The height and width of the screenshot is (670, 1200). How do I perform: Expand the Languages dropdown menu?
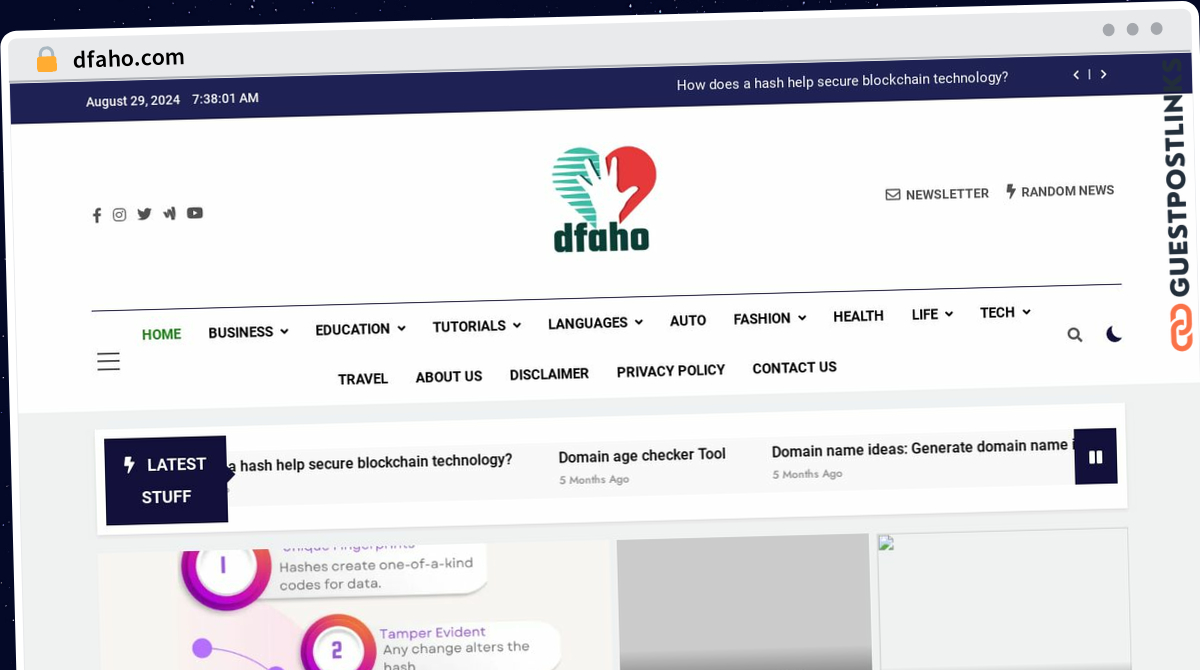595,323
